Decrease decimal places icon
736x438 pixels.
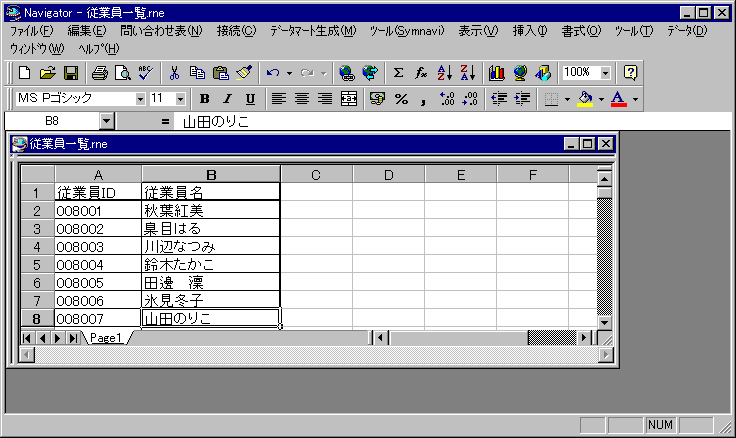pos(470,99)
